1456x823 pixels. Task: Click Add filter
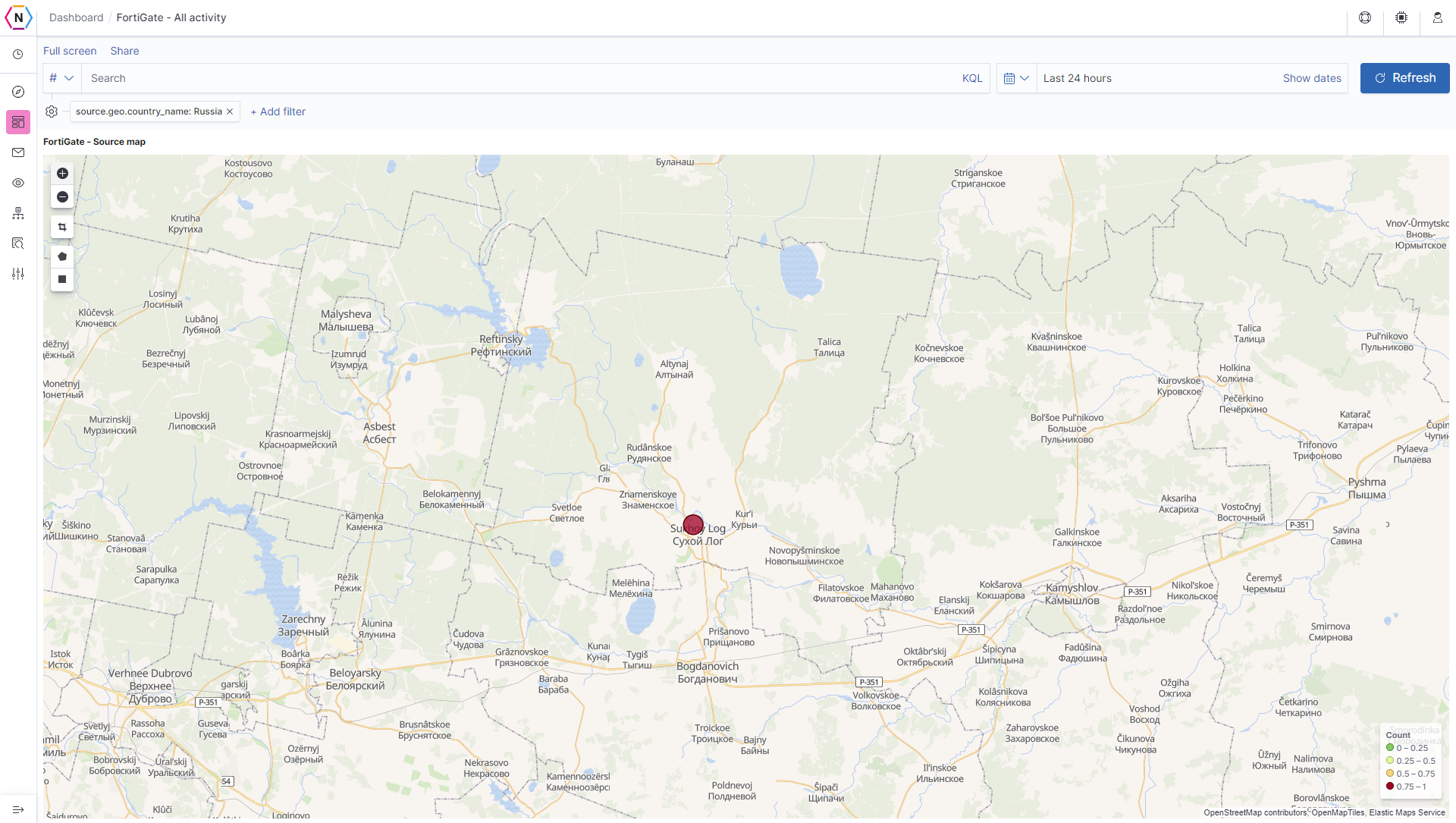point(278,112)
